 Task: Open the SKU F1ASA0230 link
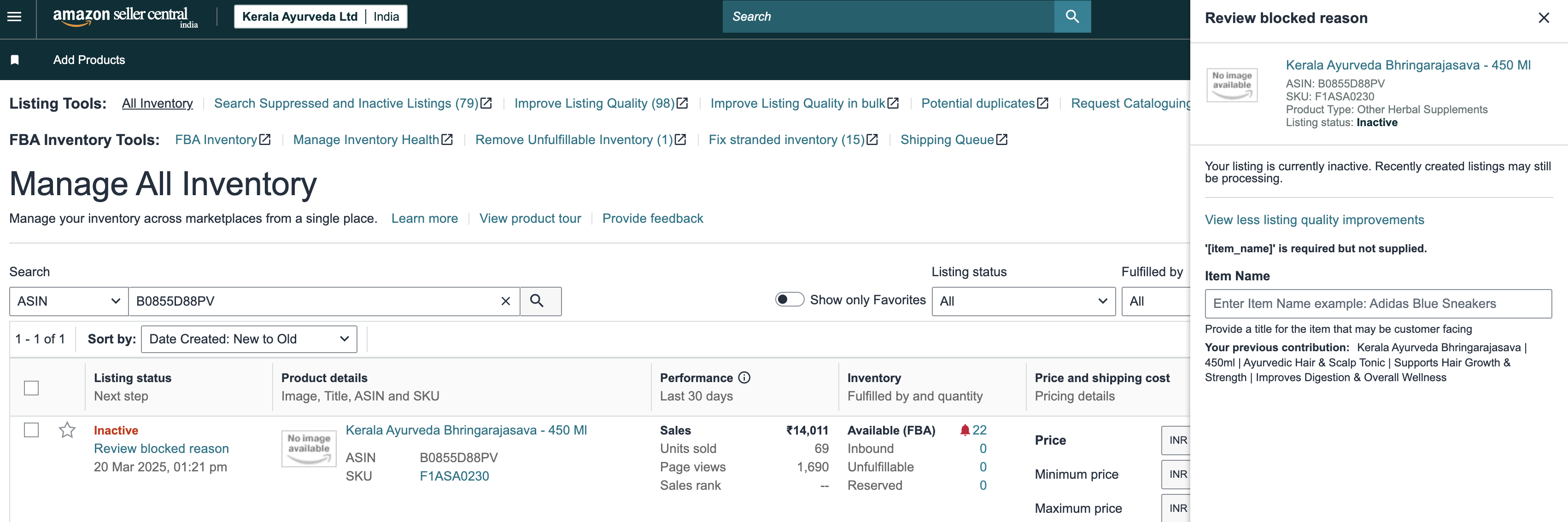click(454, 476)
